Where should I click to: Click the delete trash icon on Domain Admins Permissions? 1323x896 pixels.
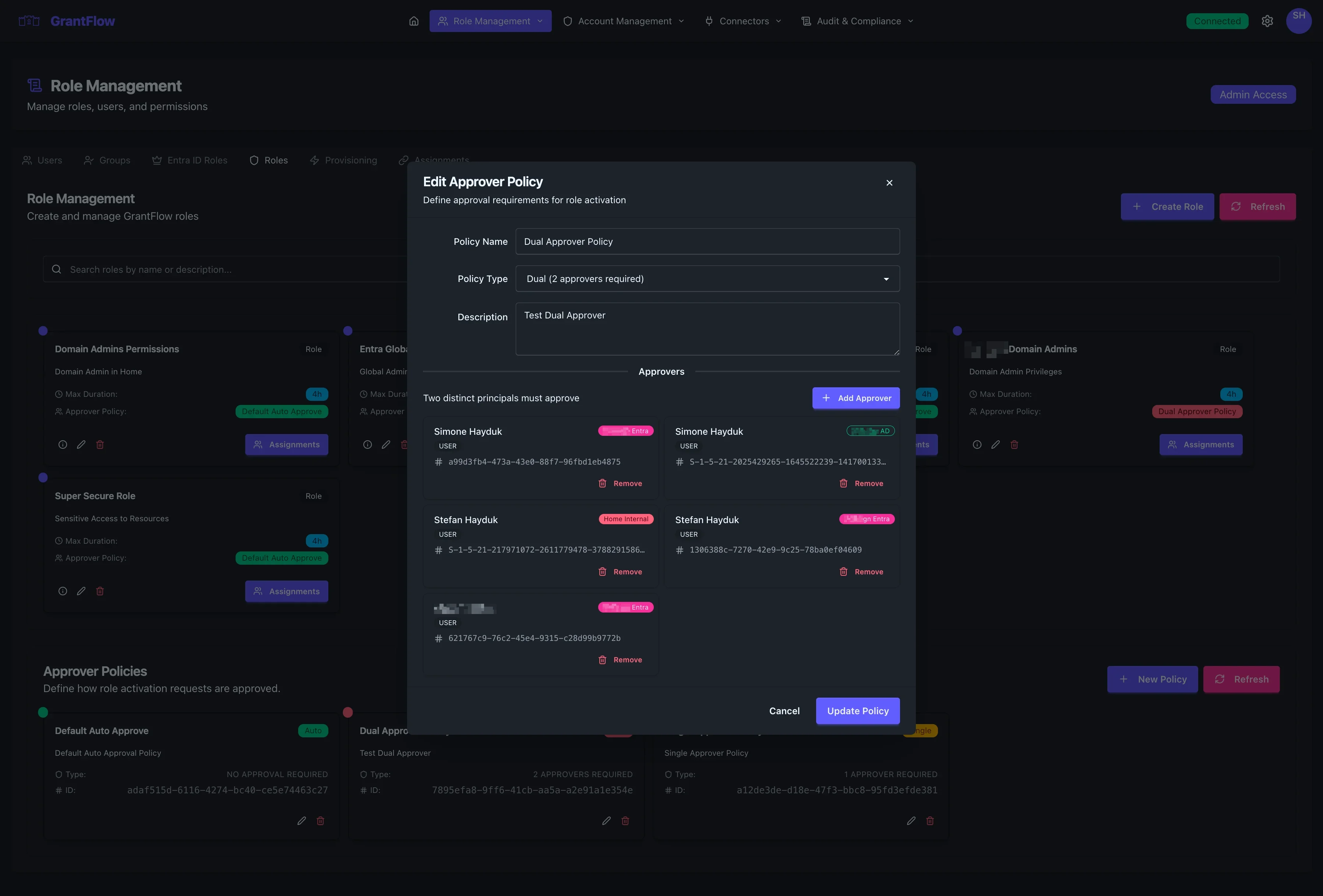[x=100, y=445]
